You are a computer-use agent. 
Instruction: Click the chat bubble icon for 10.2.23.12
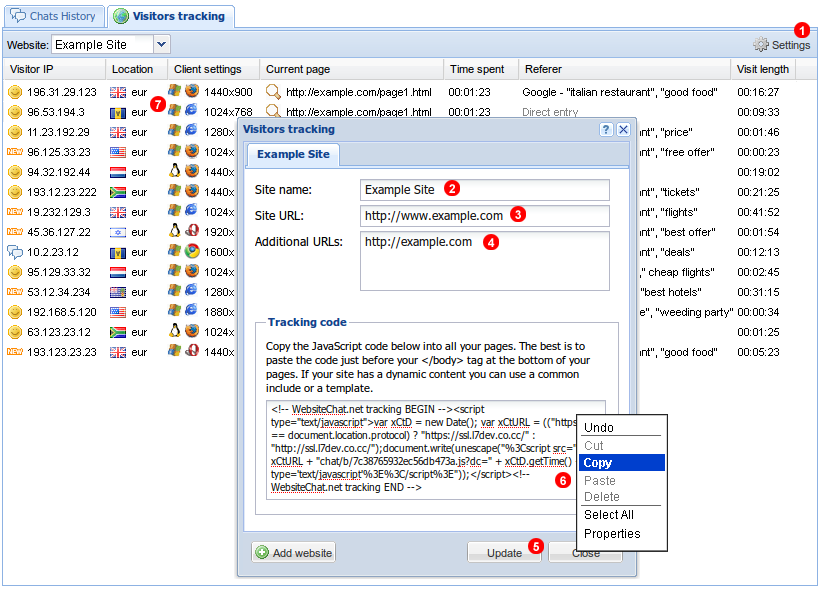[x=15, y=252]
